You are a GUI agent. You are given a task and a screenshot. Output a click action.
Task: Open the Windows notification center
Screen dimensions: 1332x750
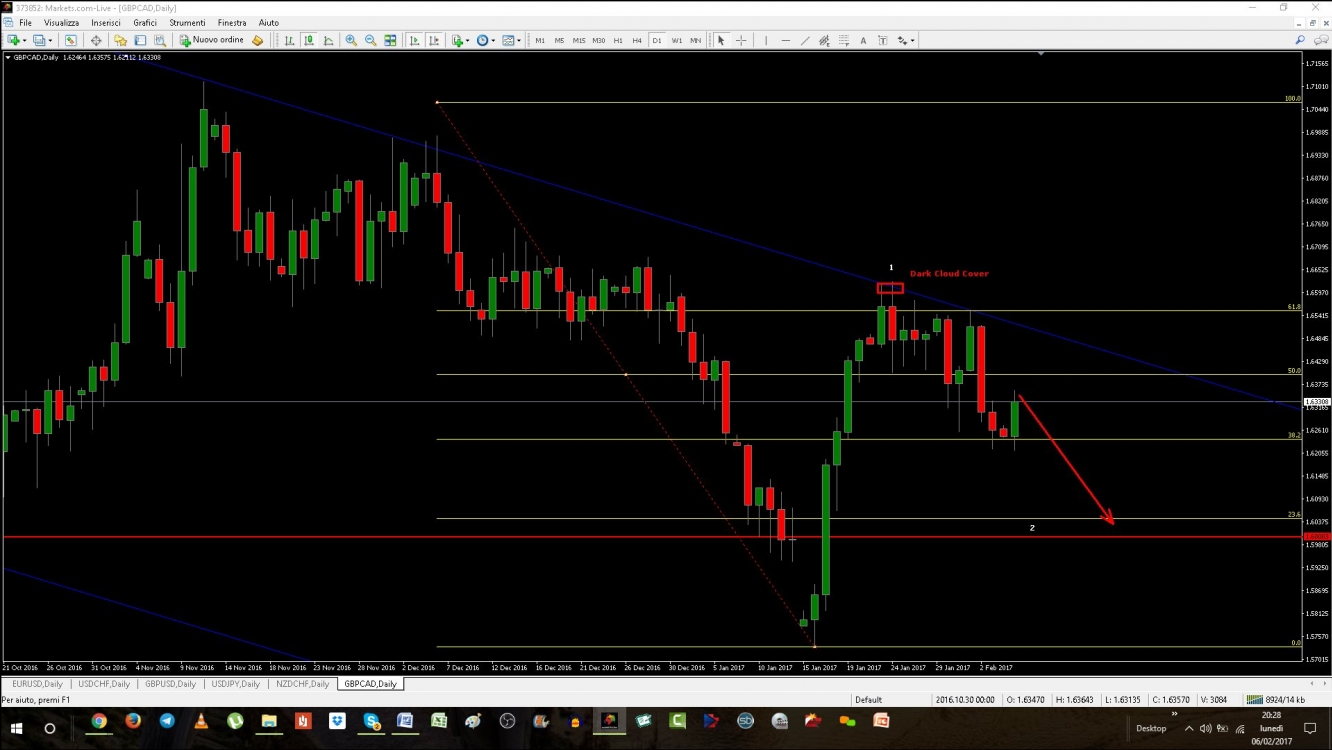tap(1310, 728)
